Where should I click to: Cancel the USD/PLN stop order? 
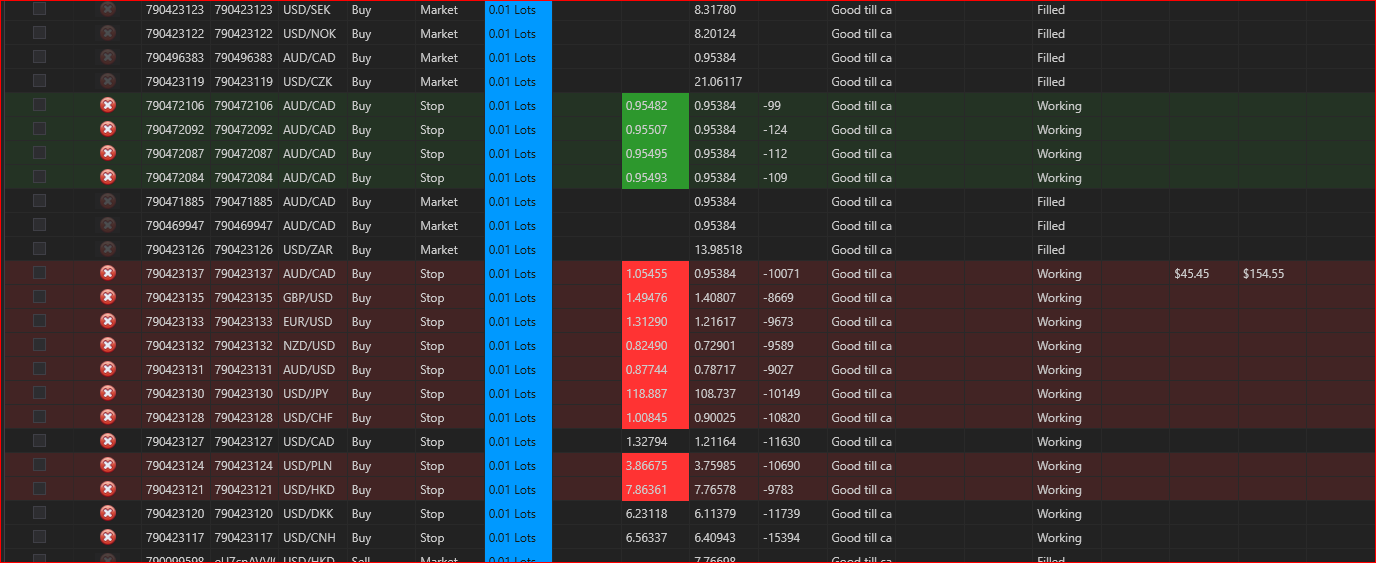(108, 465)
